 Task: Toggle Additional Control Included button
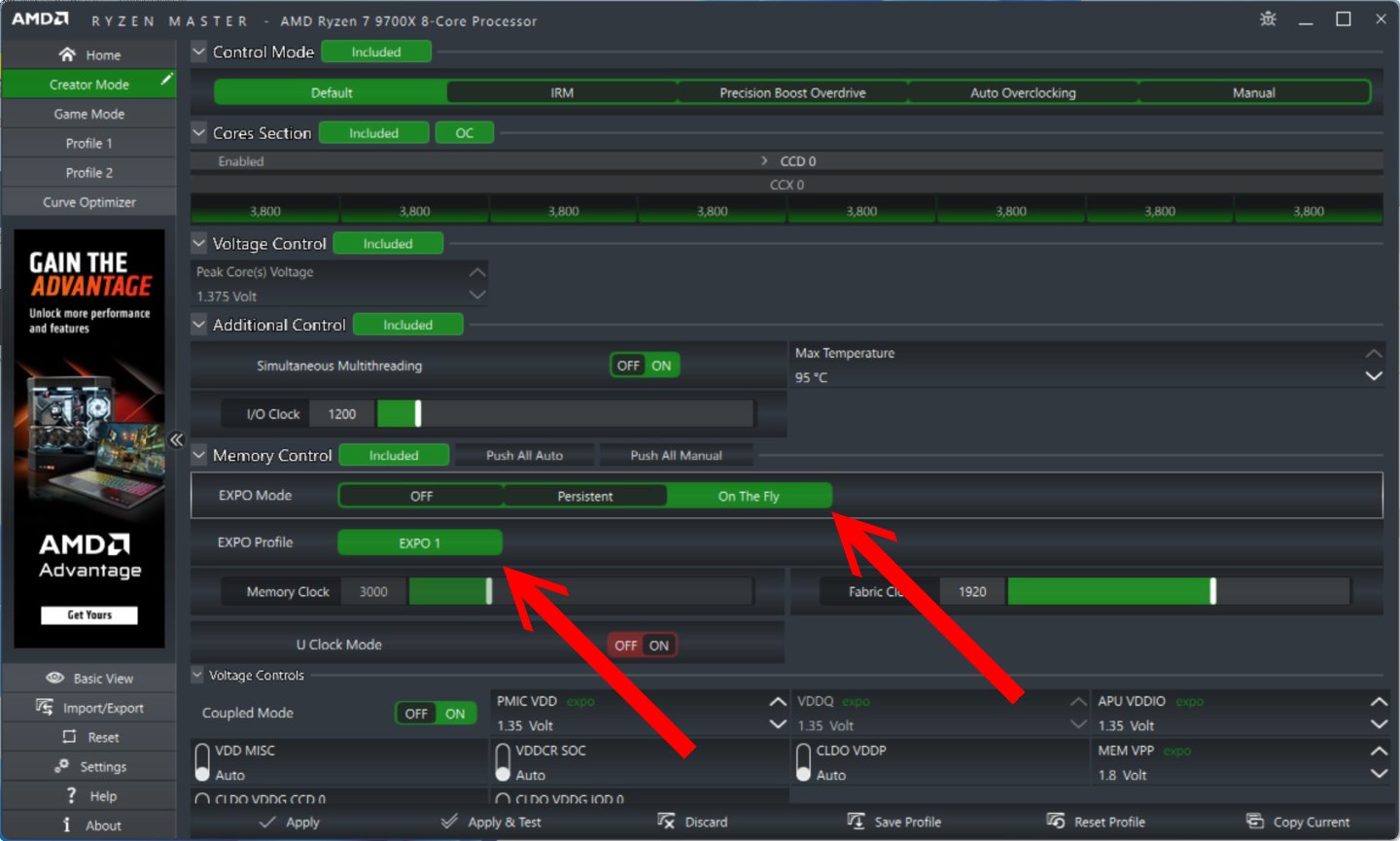(407, 325)
